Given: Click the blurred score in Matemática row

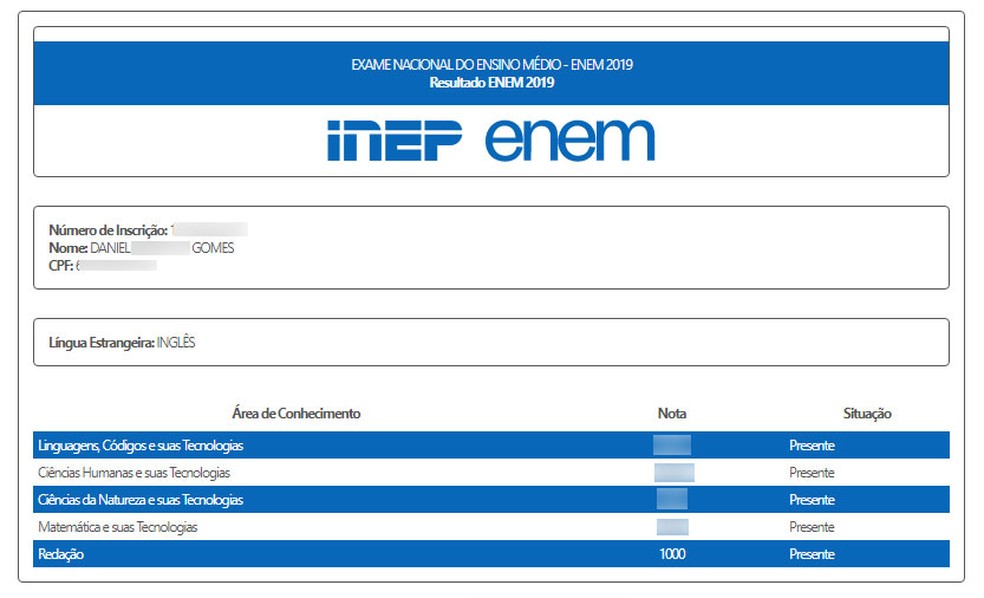Looking at the screenshot, I should point(673,527).
